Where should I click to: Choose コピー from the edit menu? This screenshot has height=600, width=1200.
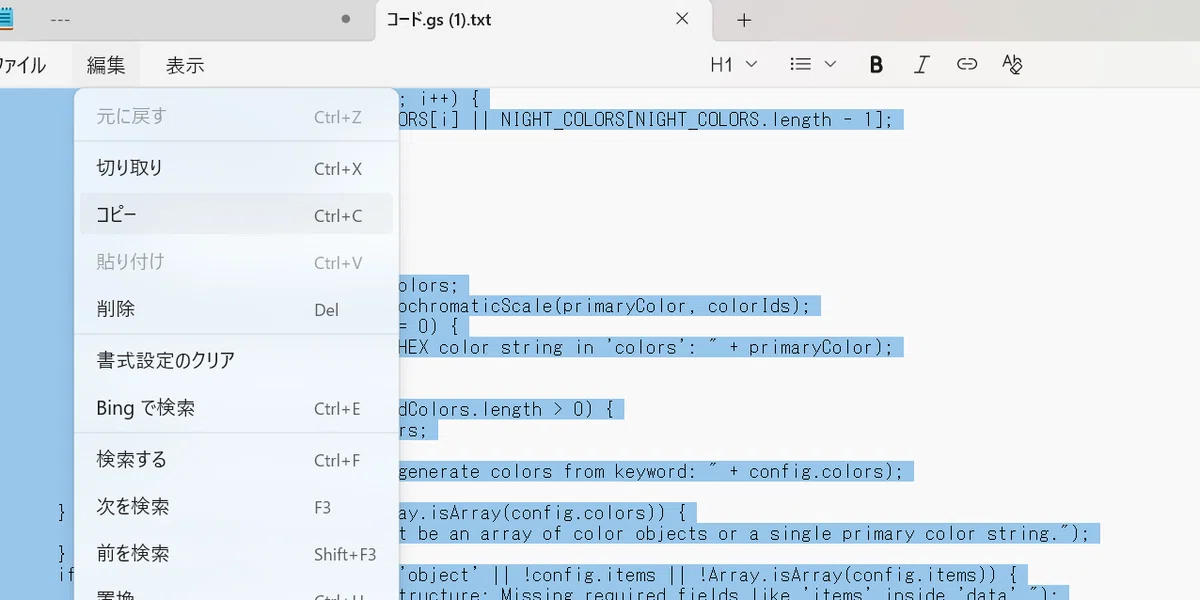pos(236,215)
